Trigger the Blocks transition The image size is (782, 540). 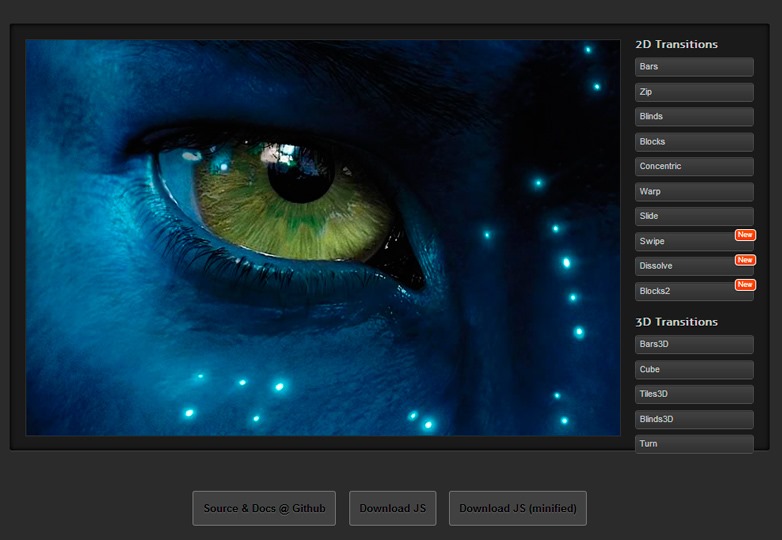coord(694,142)
